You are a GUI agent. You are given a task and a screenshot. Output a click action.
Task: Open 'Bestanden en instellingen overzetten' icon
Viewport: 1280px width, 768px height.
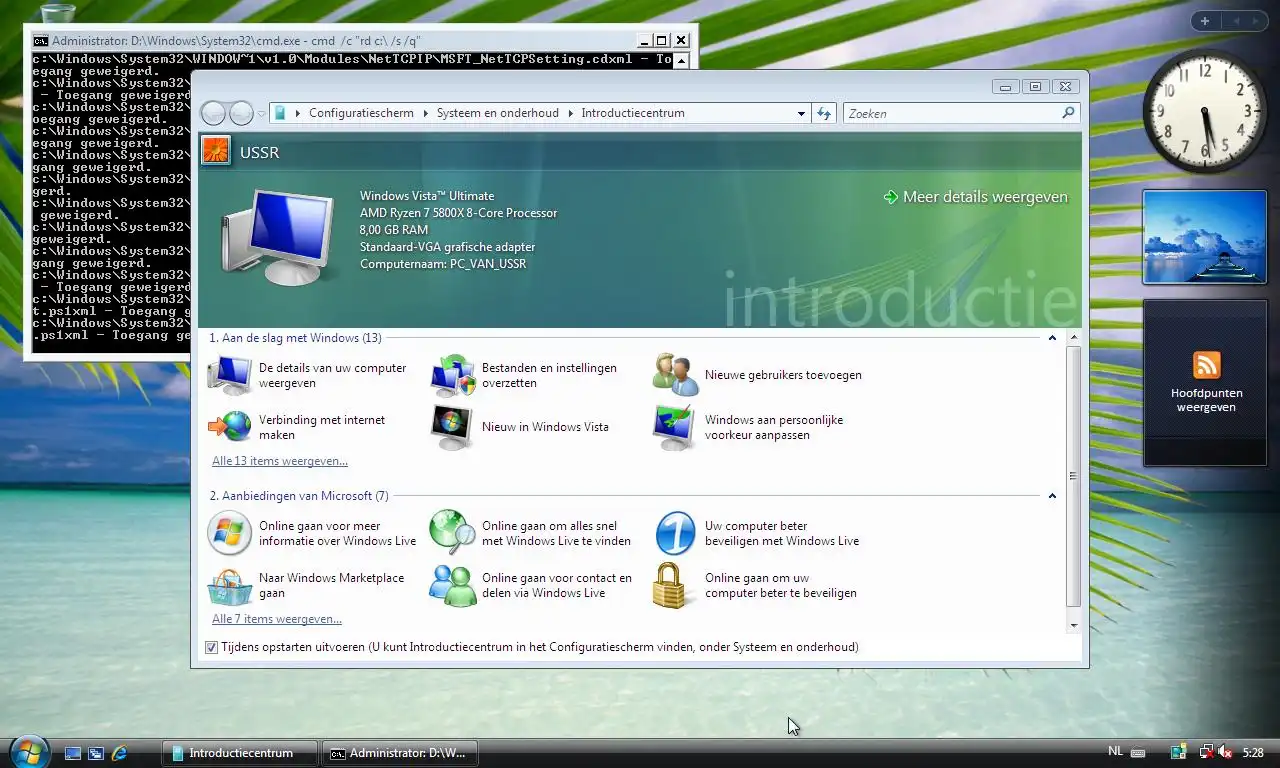click(x=453, y=375)
